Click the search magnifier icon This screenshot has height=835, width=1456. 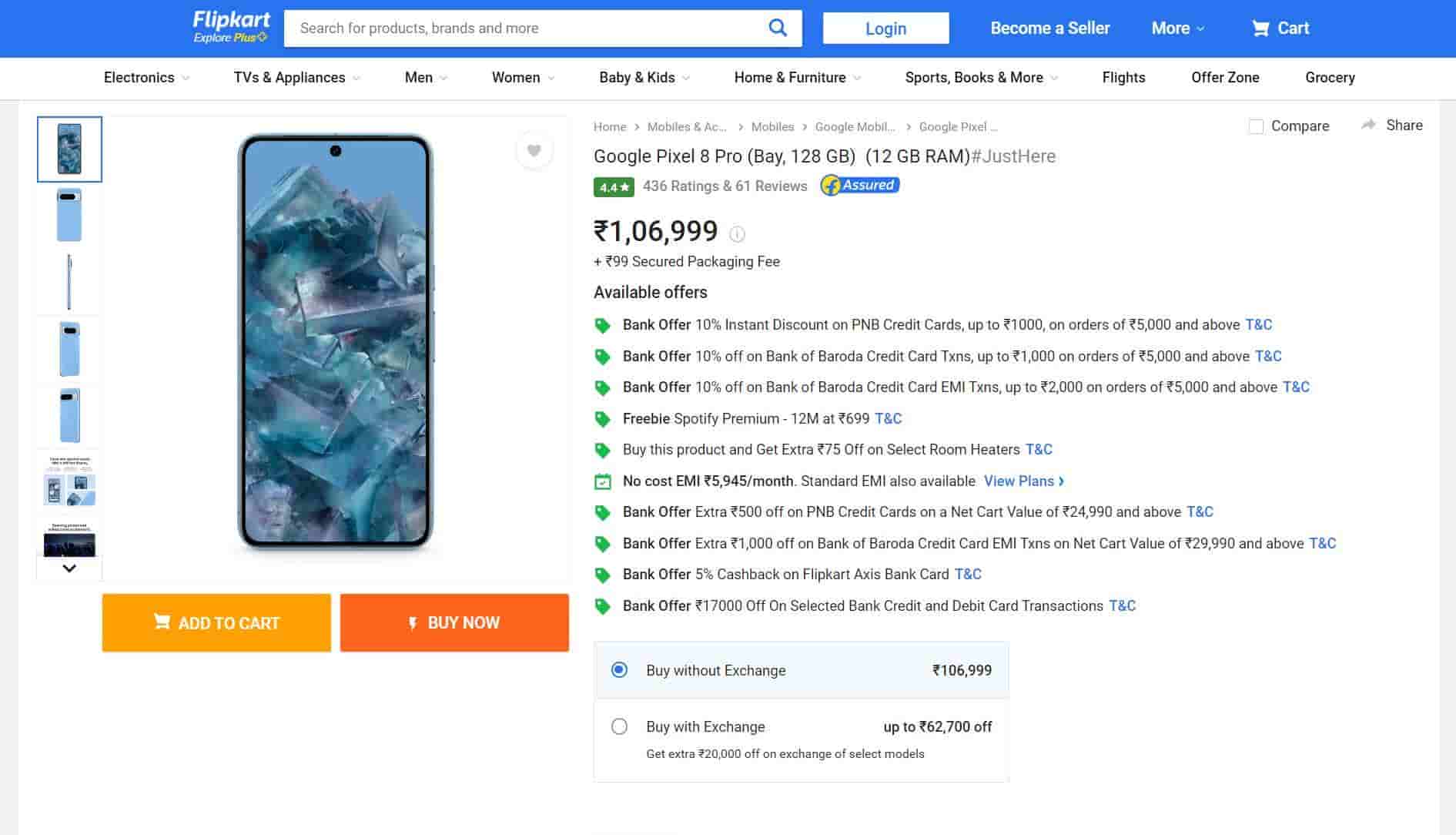[x=778, y=29]
